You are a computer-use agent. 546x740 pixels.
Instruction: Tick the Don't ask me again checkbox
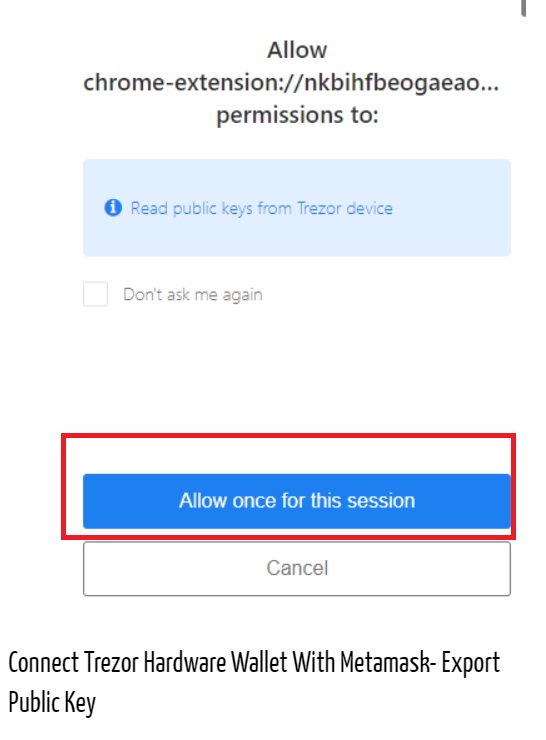tap(95, 294)
